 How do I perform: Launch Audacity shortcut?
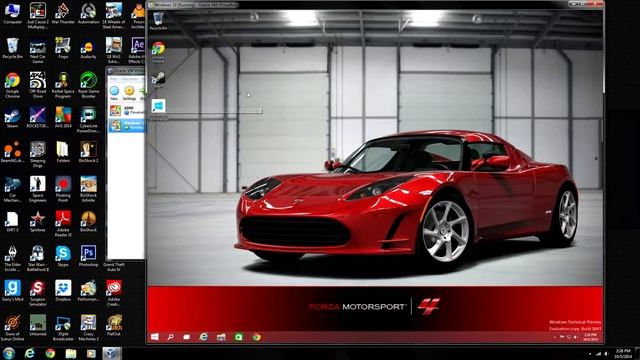pos(88,48)
